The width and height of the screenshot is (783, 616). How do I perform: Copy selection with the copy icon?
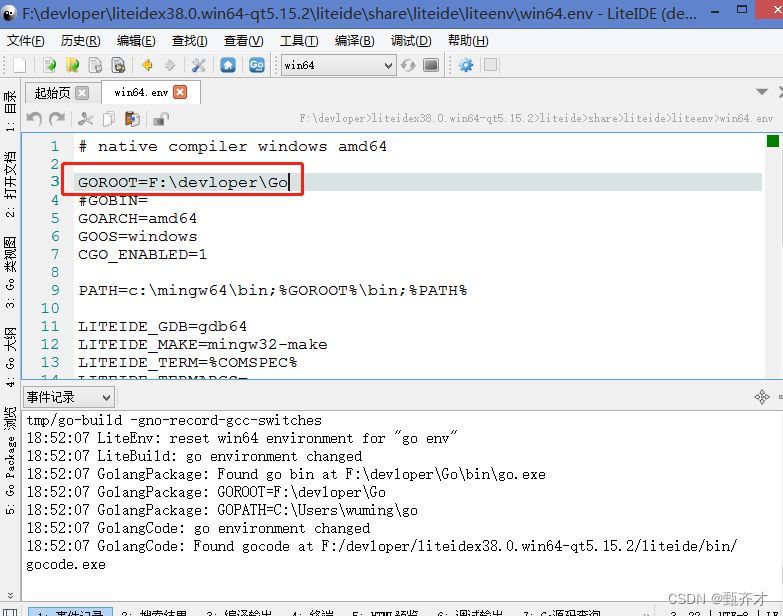pyautogui.click(x=108, y=119)
